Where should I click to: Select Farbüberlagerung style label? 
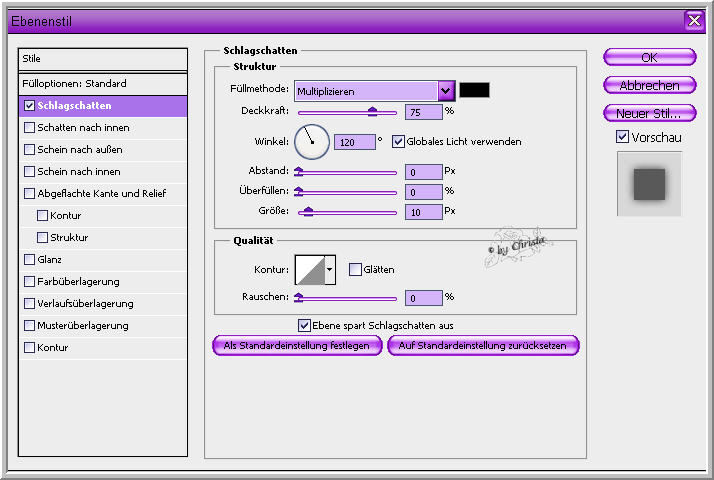tap(78, 281)
